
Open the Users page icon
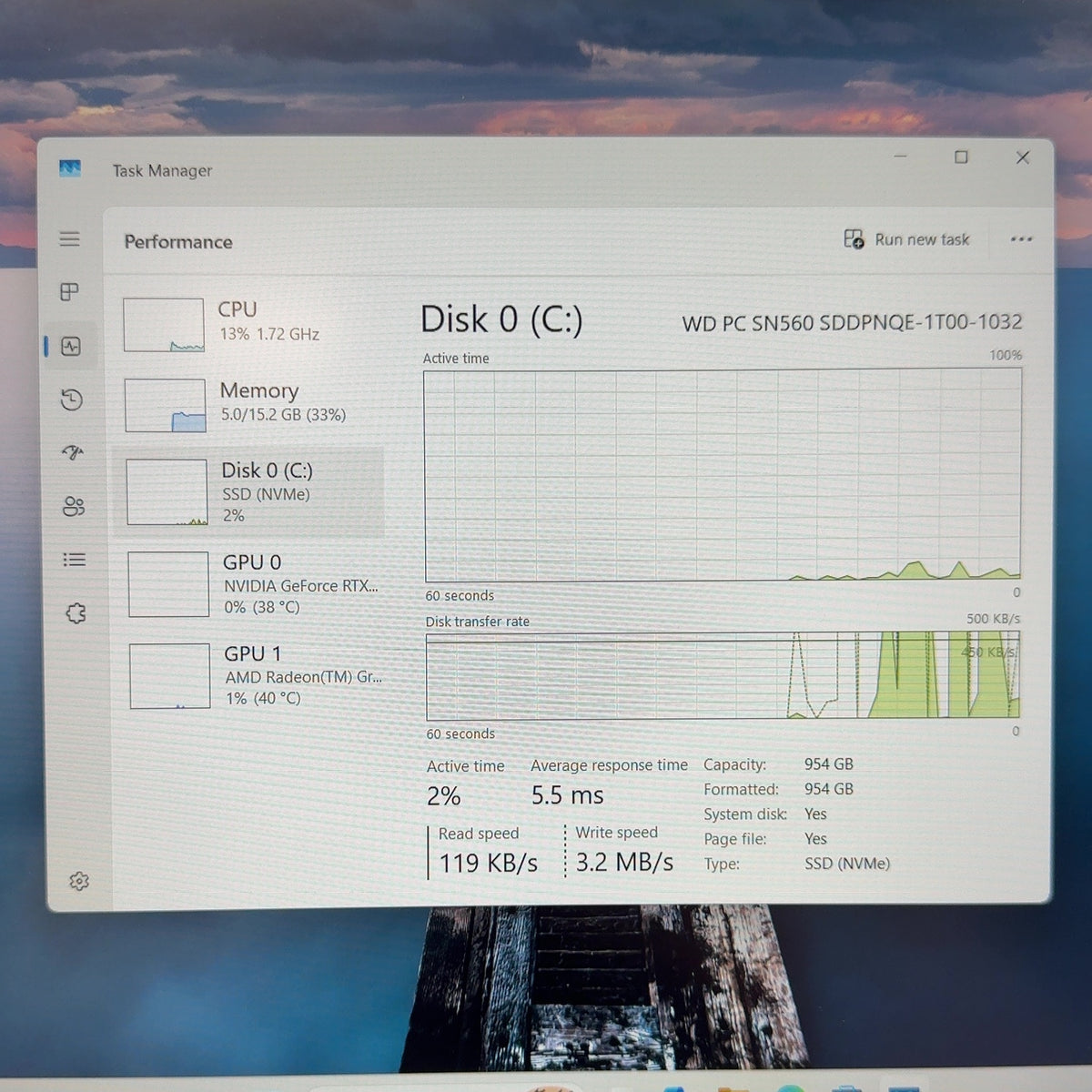(x=74, y=506)
